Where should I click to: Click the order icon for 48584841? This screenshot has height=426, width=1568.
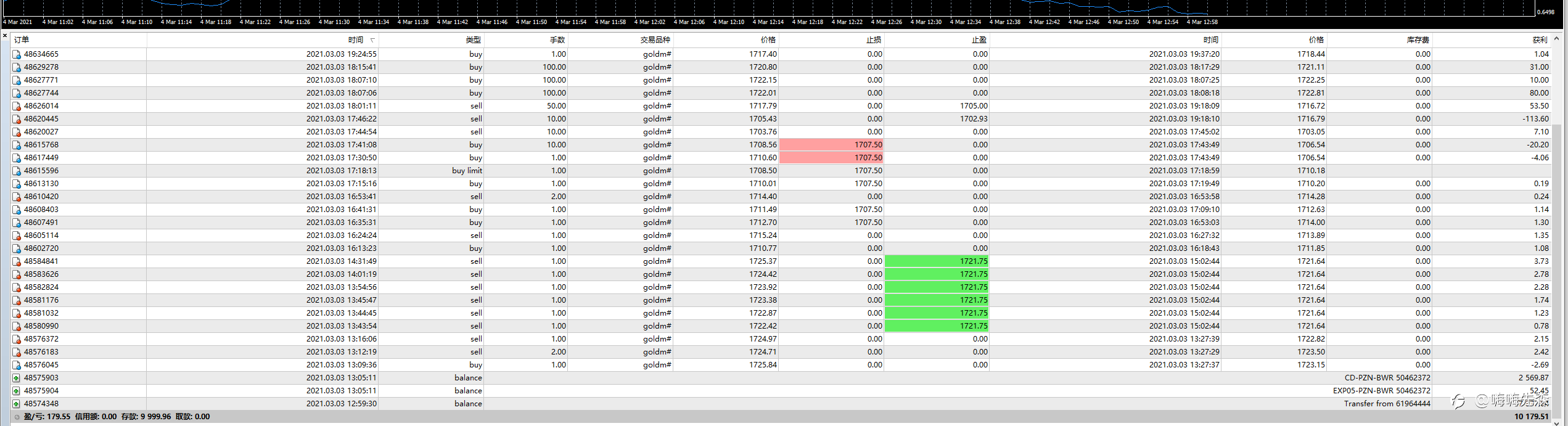17,261
